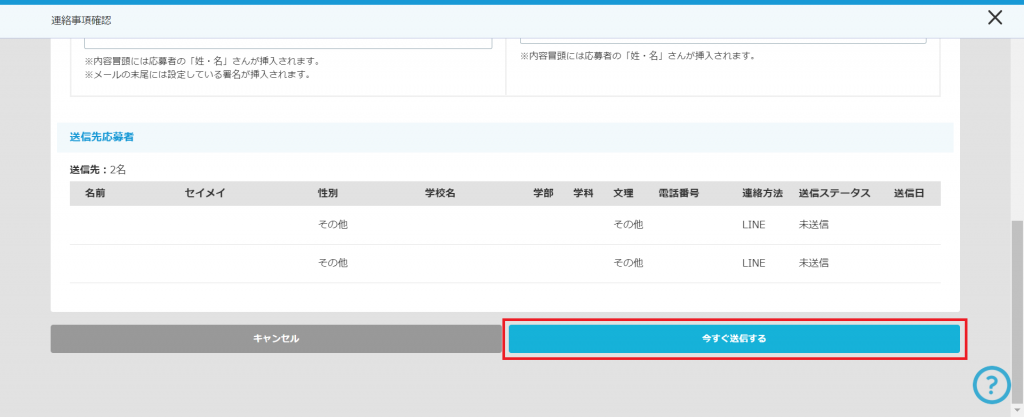Screen dimensions: 1024x417
Task: Click the キャンセル button
Action: pyautogui.click(x=276, y=339)
